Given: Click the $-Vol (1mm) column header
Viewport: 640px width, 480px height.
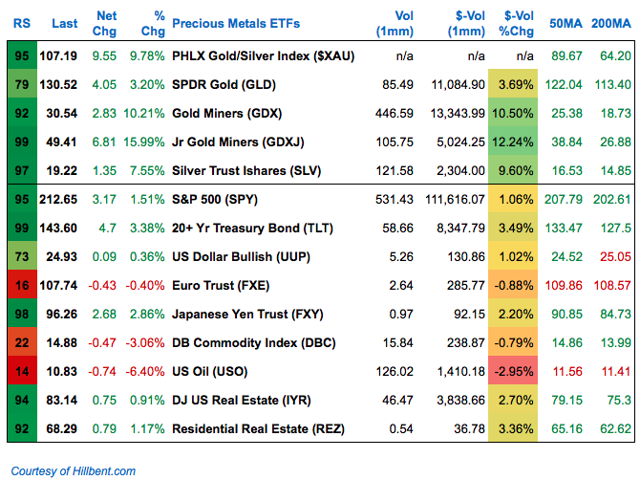Looking at the screenshot, I should coord(467,23).
